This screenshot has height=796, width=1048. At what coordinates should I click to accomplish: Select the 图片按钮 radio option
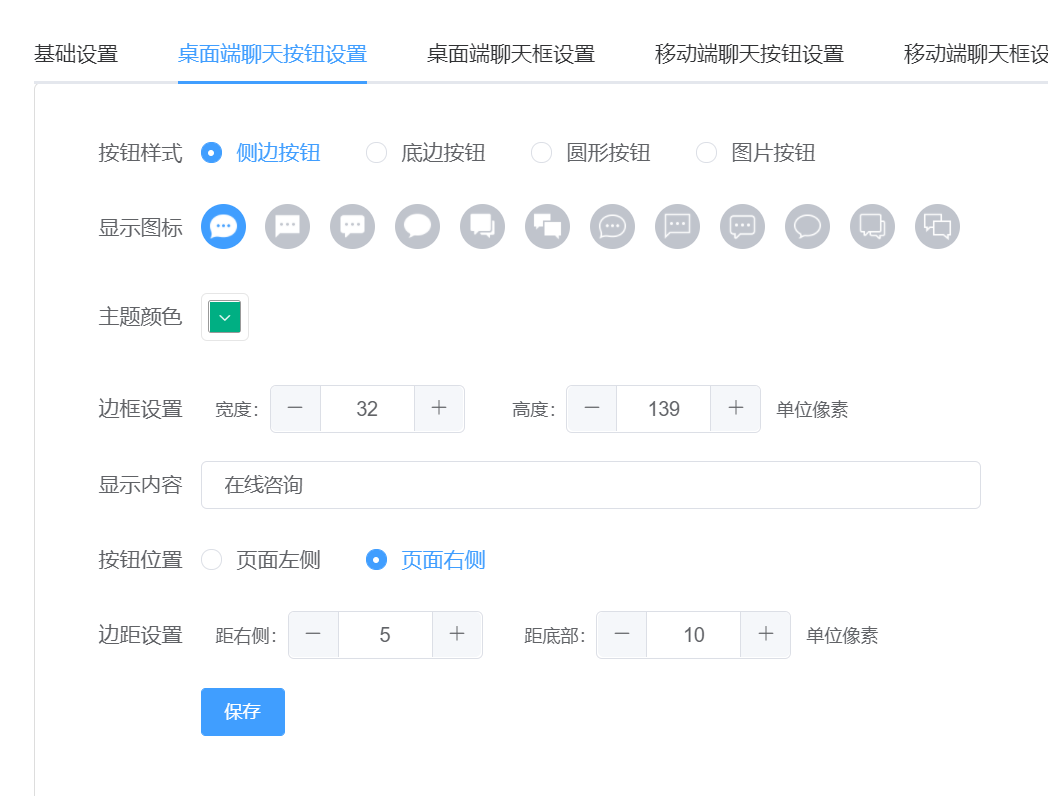(706, 153)
